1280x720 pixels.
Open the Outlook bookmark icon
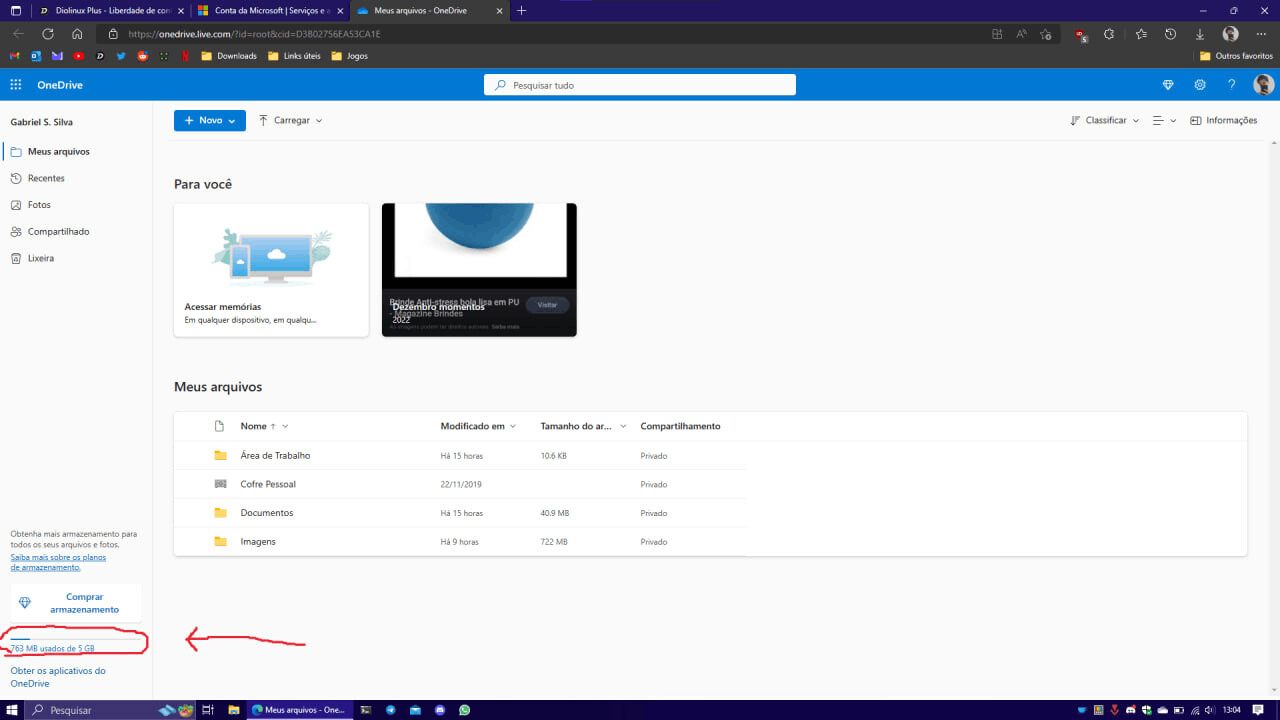point(36,56)
